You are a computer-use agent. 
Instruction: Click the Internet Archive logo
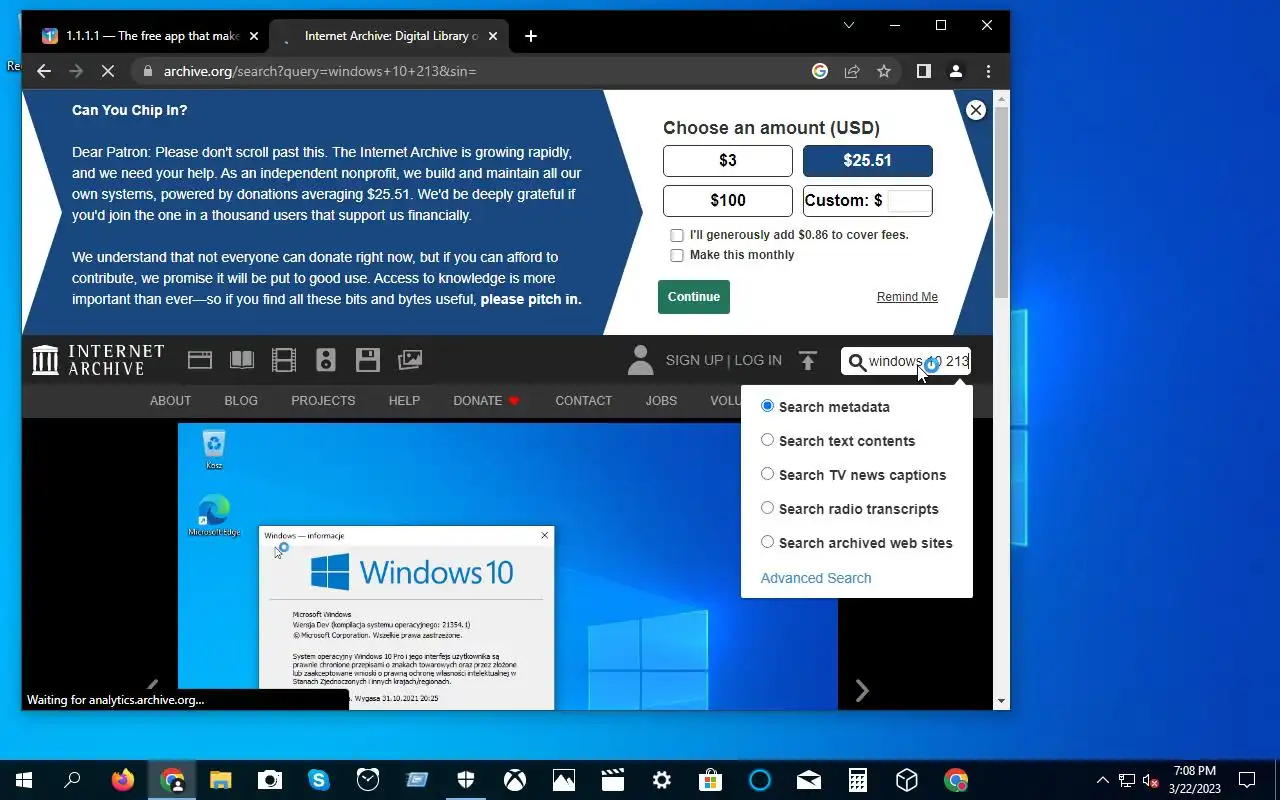tap(98, 360)
